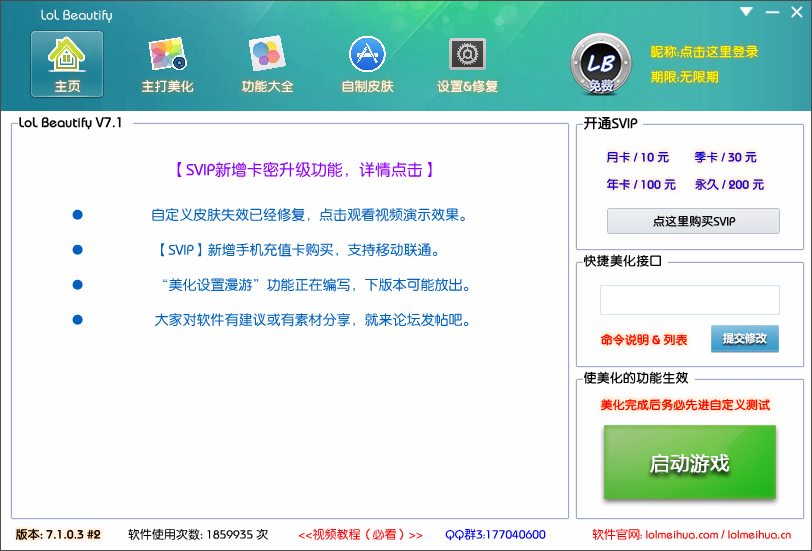Open 美化设置漫游 feature notice link
Image resolution: width=812 pixels, height=551 pixels.
tap(316, 285)
